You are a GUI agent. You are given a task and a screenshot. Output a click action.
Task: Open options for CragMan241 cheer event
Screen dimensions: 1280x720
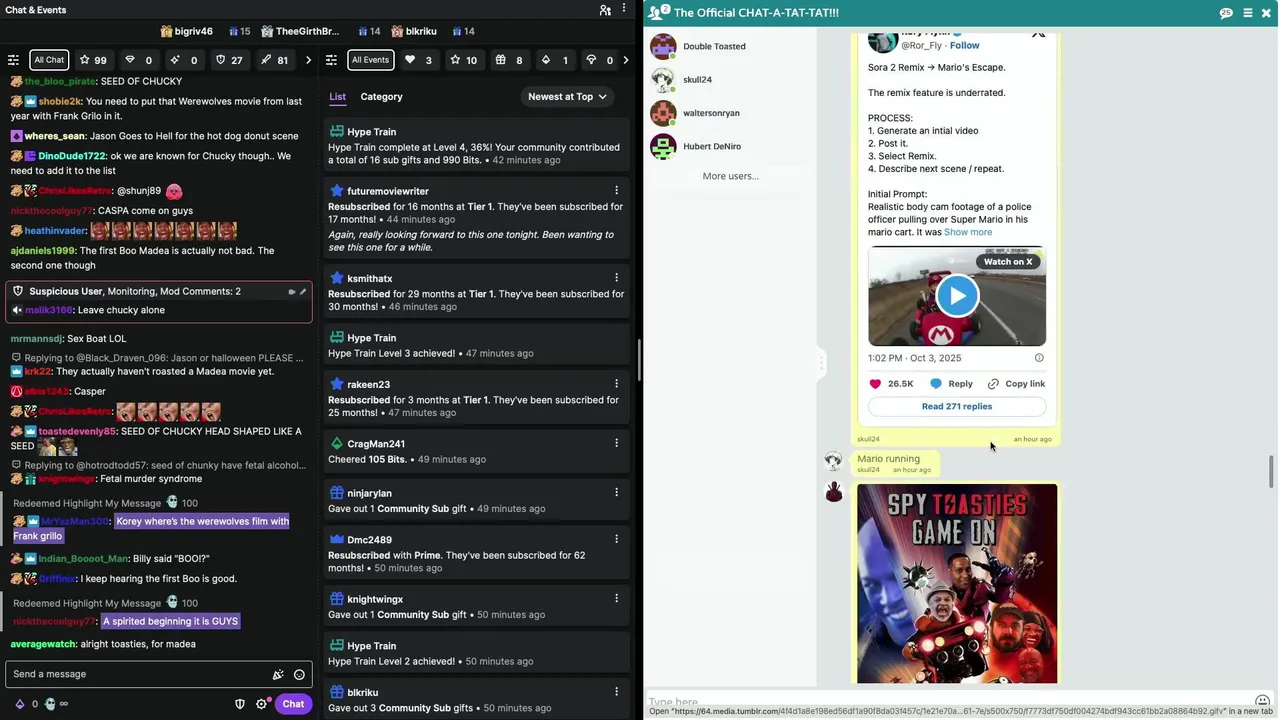(616, 443)
